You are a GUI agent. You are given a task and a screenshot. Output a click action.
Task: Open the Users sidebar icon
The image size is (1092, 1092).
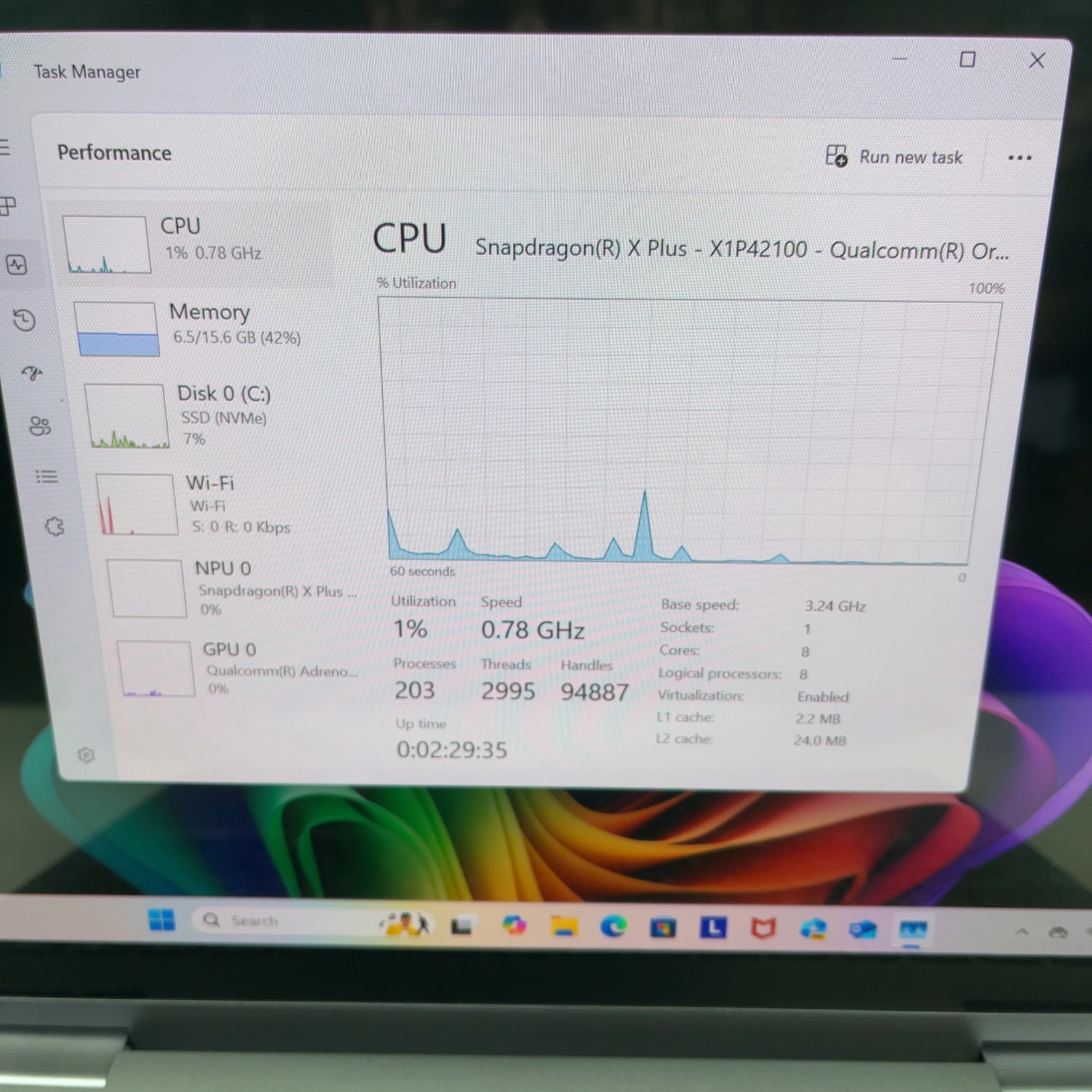coord(40,426)
